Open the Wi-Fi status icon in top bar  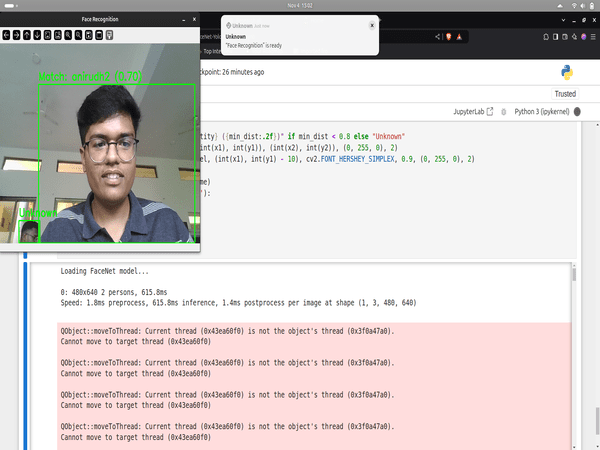[x=574, y=6]
